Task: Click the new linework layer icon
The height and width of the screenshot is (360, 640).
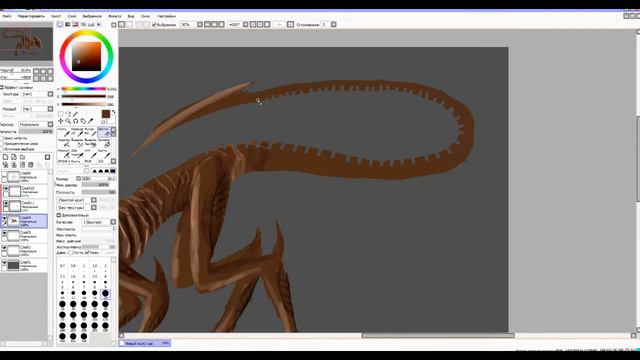Action: (14, 157)
